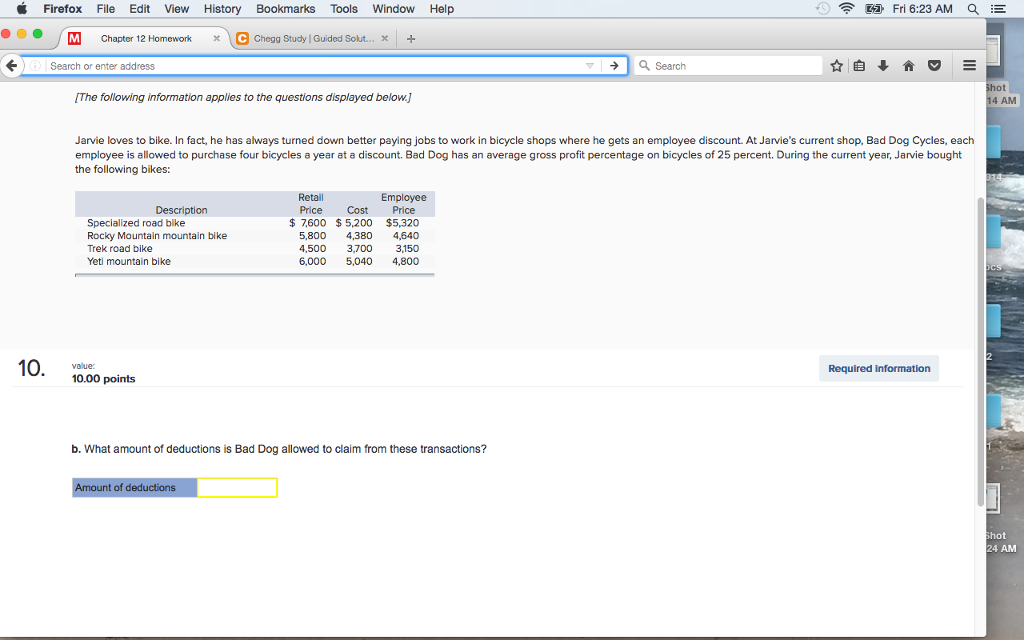Click the Rocky Mountain mountain bike row label

[157, 236]
